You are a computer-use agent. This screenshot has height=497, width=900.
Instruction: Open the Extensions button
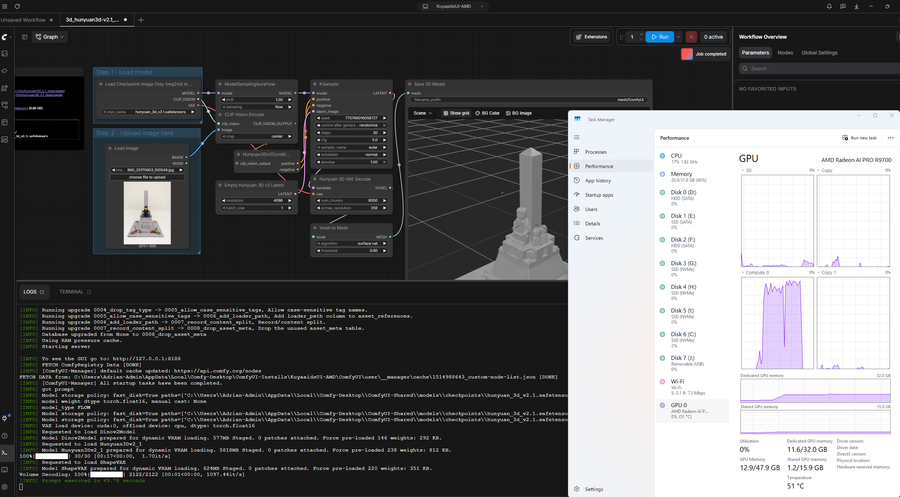click(x=591, y=37)
